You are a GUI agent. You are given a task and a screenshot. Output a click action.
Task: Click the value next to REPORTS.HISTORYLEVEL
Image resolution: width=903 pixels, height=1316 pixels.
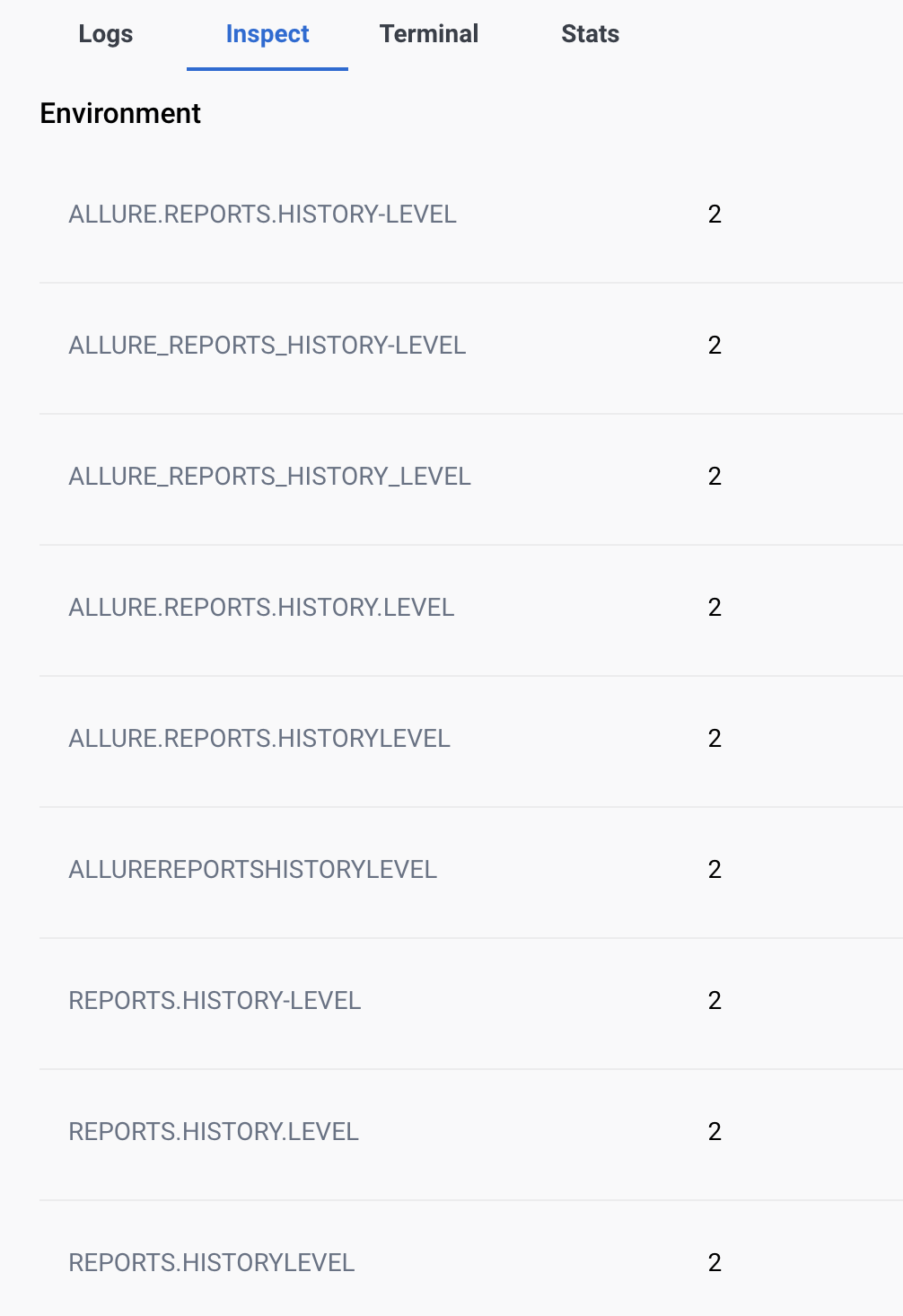click(x=715, y=1263)
